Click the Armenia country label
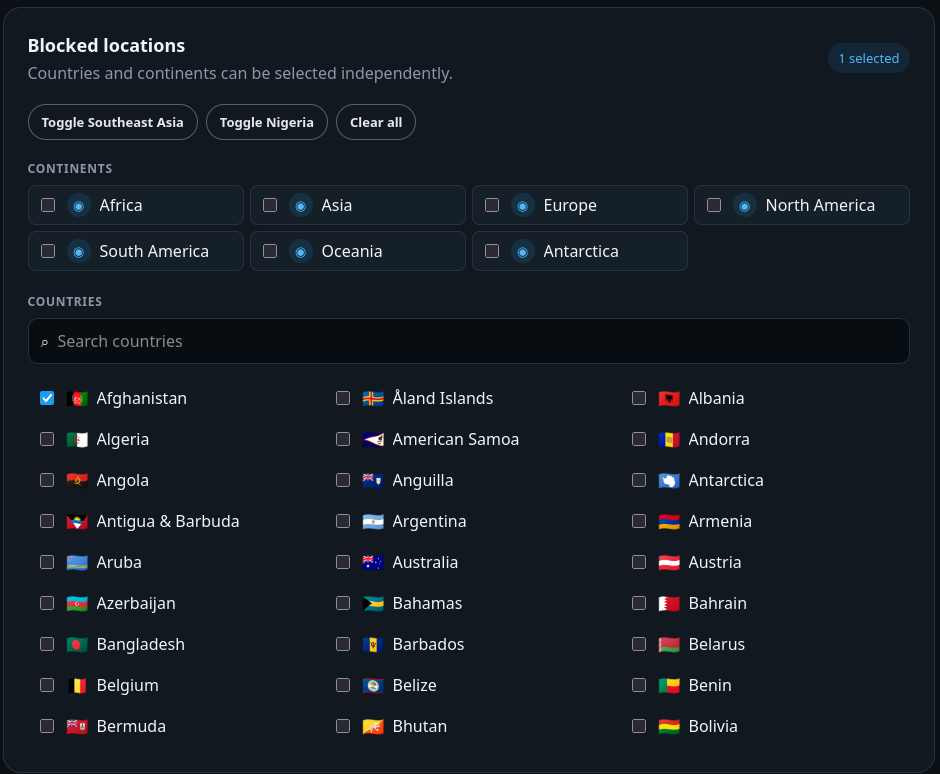The width and height of the screenshot is (940, 774). click(x=720, y=522)
